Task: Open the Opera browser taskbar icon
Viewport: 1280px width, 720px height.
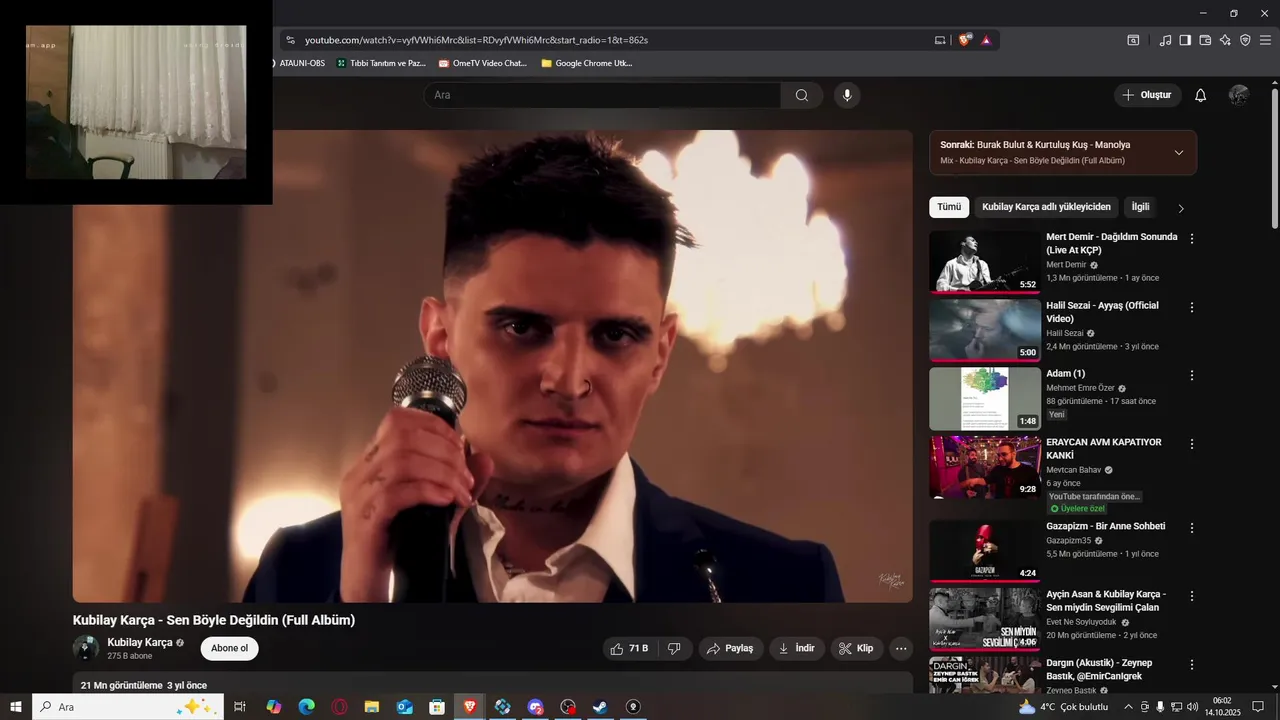Action: 340,707
